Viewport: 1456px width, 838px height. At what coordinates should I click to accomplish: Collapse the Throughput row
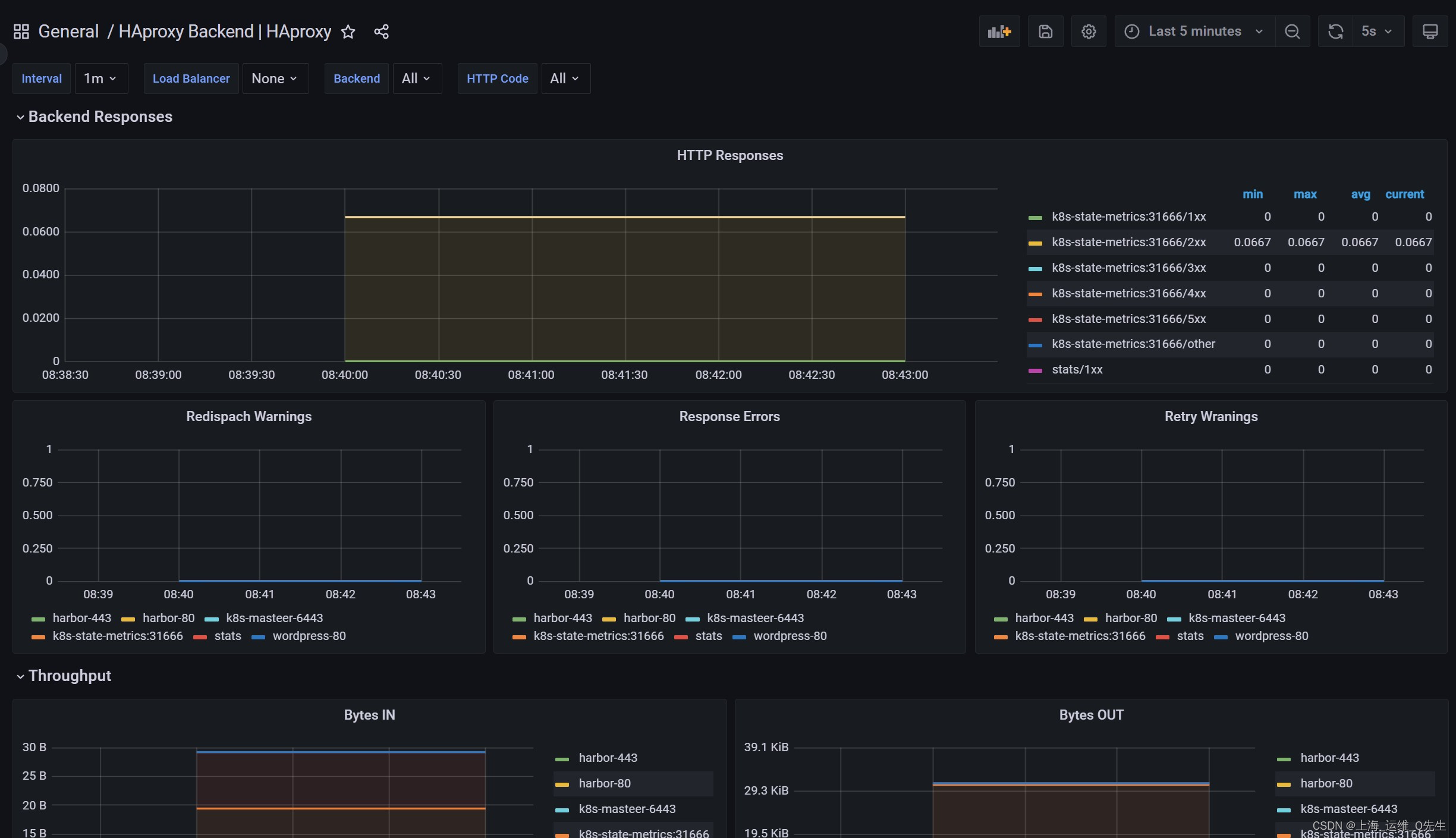click(x=64, y=676)
